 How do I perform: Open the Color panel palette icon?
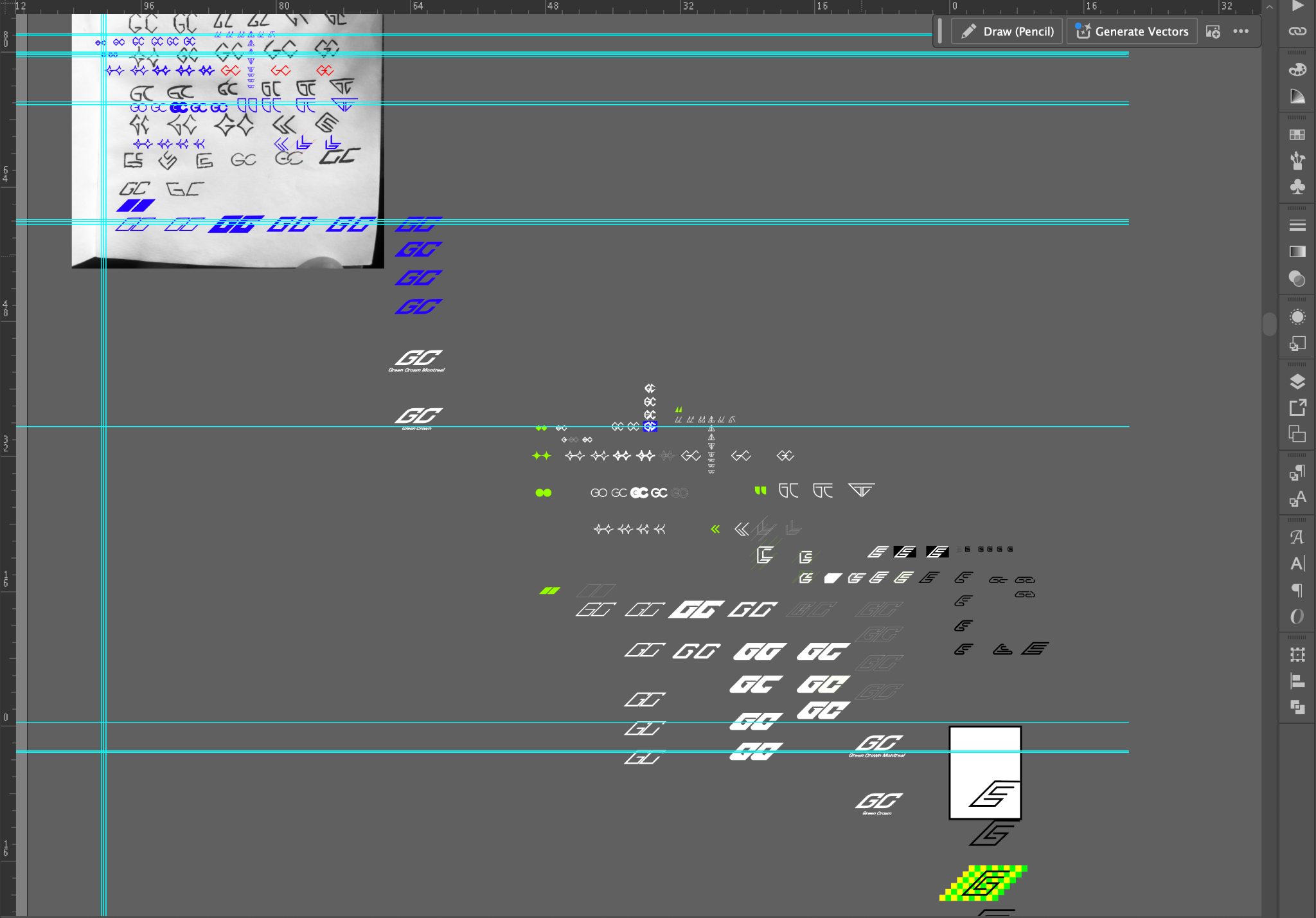pos(1297,69)
